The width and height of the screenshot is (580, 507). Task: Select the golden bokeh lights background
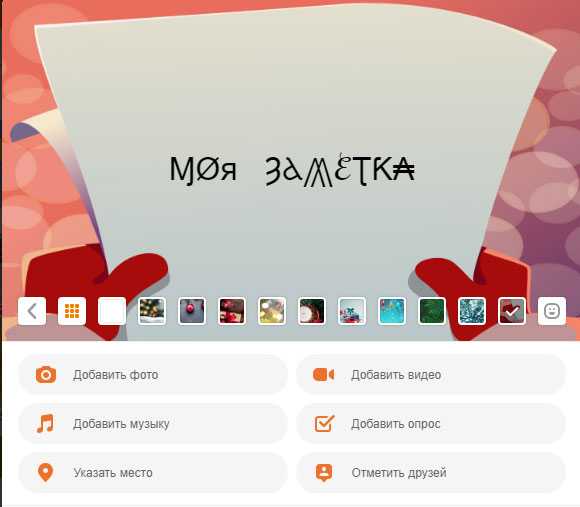click(x=272, y=311)
